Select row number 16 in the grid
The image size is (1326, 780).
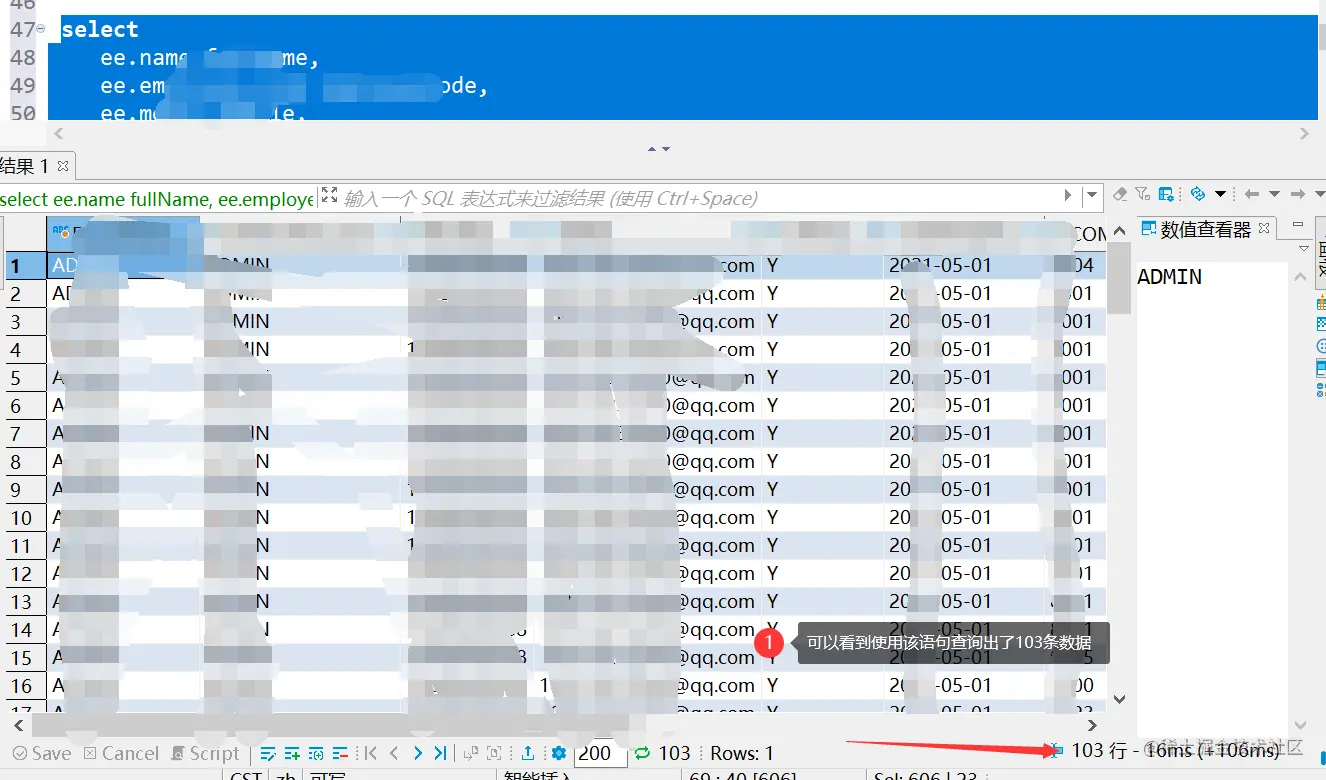[x=22, y=686]
